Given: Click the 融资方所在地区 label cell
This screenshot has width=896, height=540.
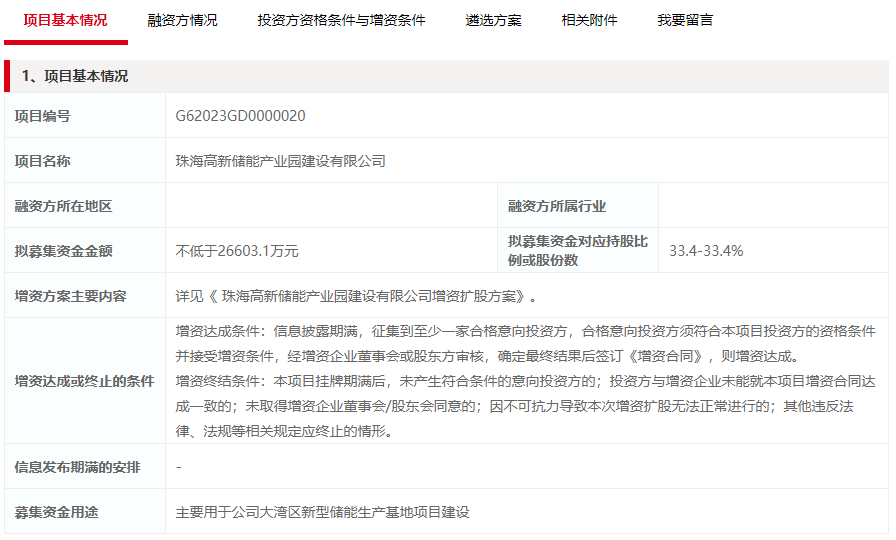Looking at the screenshot, I should 63,206.
